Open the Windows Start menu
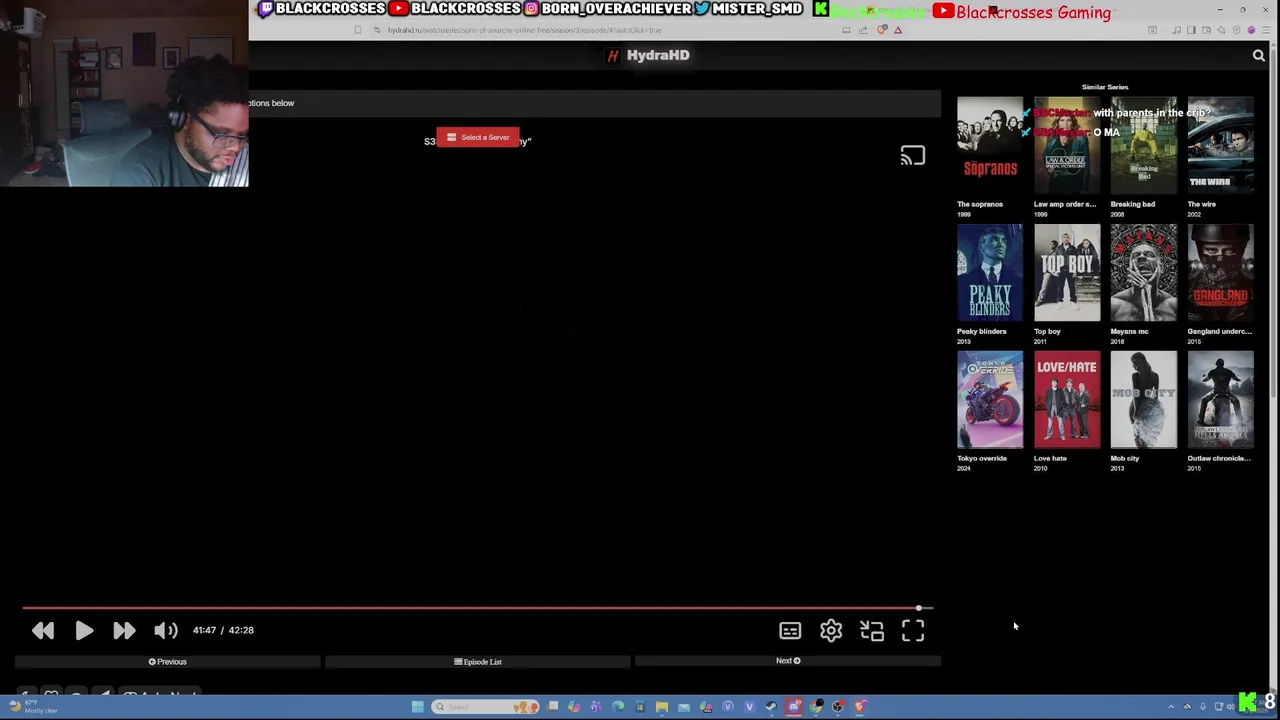This screenshot has height=720, width=1280. pos(417,707)
